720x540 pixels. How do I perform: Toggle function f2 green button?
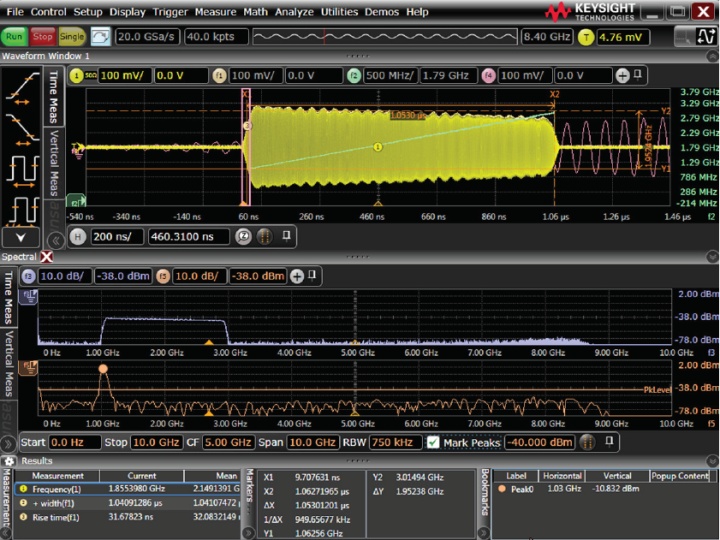tap(354, 76)
